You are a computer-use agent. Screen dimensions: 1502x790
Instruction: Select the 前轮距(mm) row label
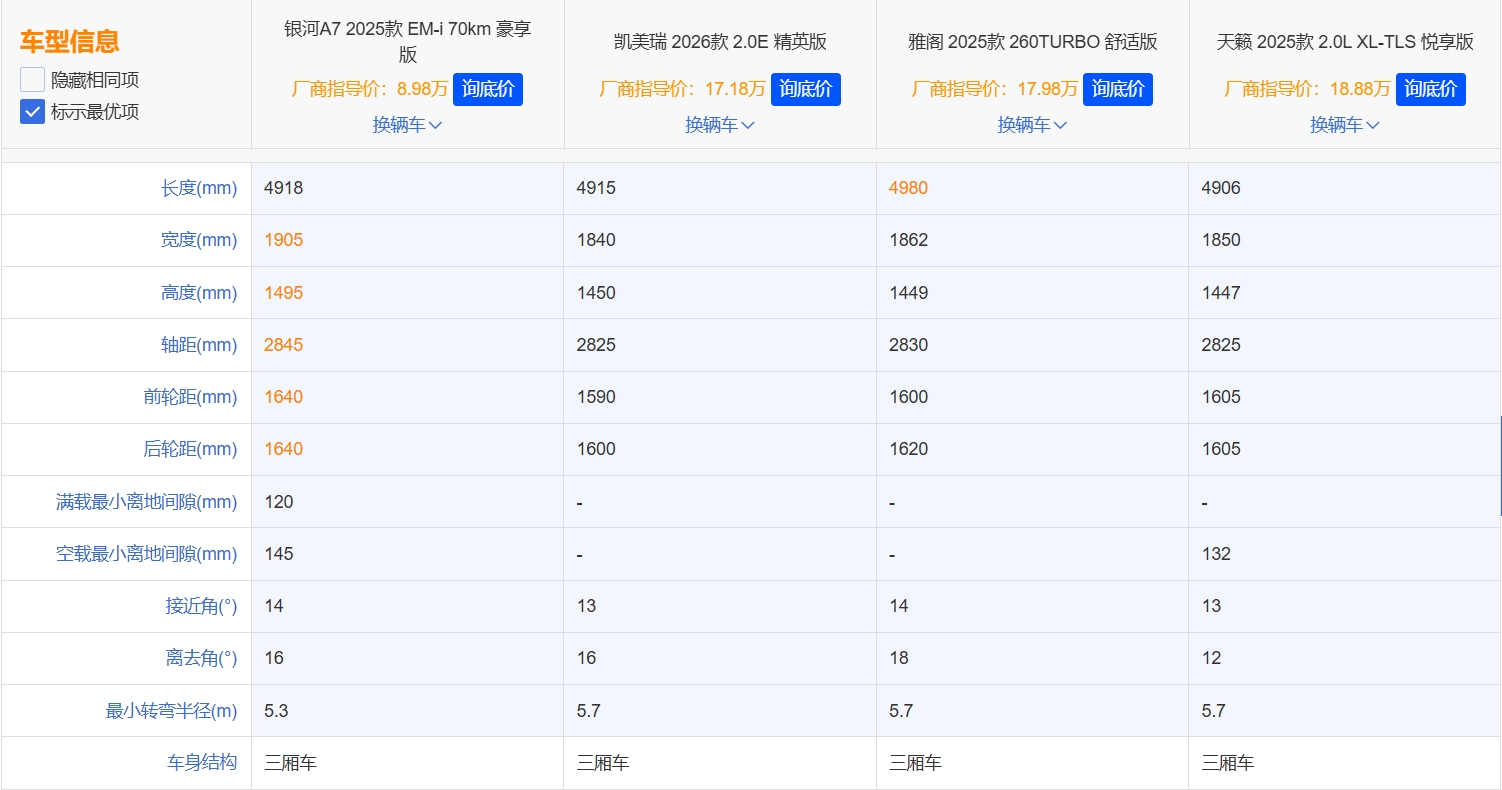click(190, 397)
